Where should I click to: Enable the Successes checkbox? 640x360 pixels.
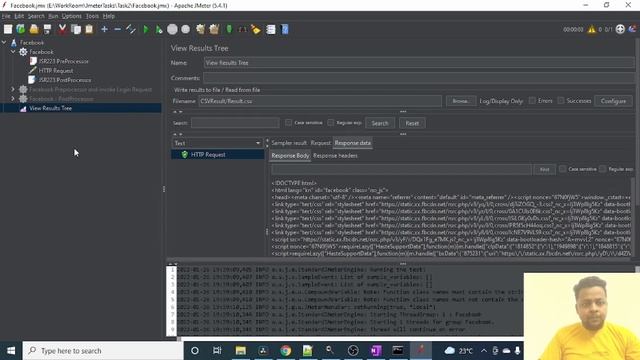coord(561,100)
